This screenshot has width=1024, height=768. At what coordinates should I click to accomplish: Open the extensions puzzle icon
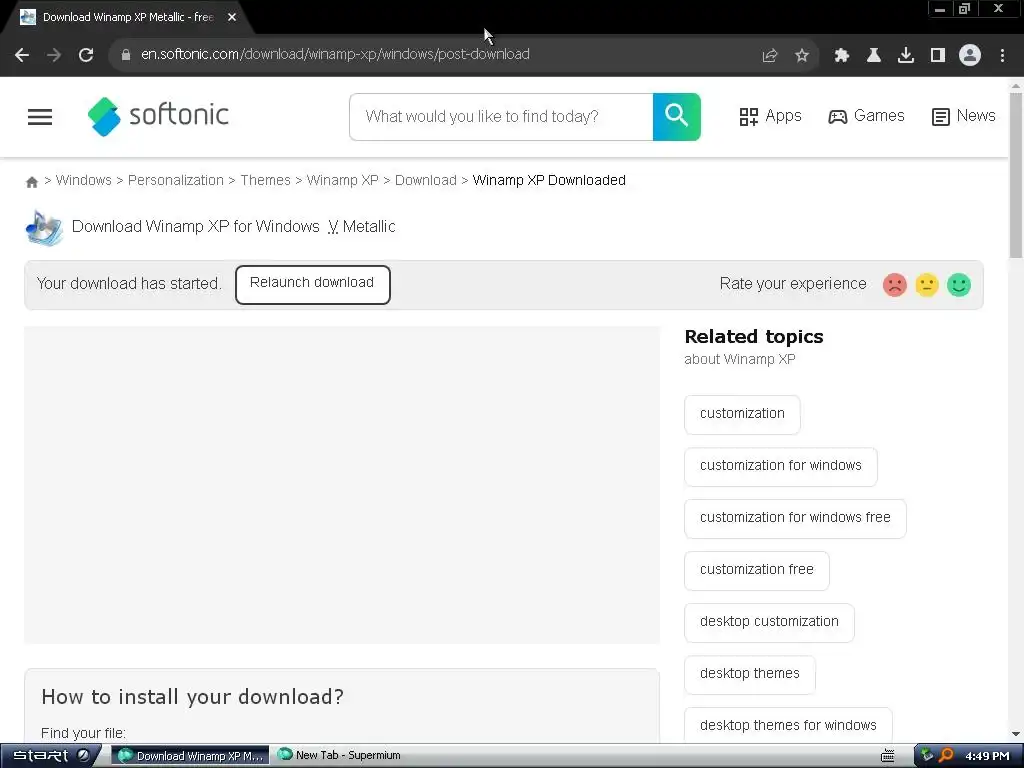(x=842, y=56)
